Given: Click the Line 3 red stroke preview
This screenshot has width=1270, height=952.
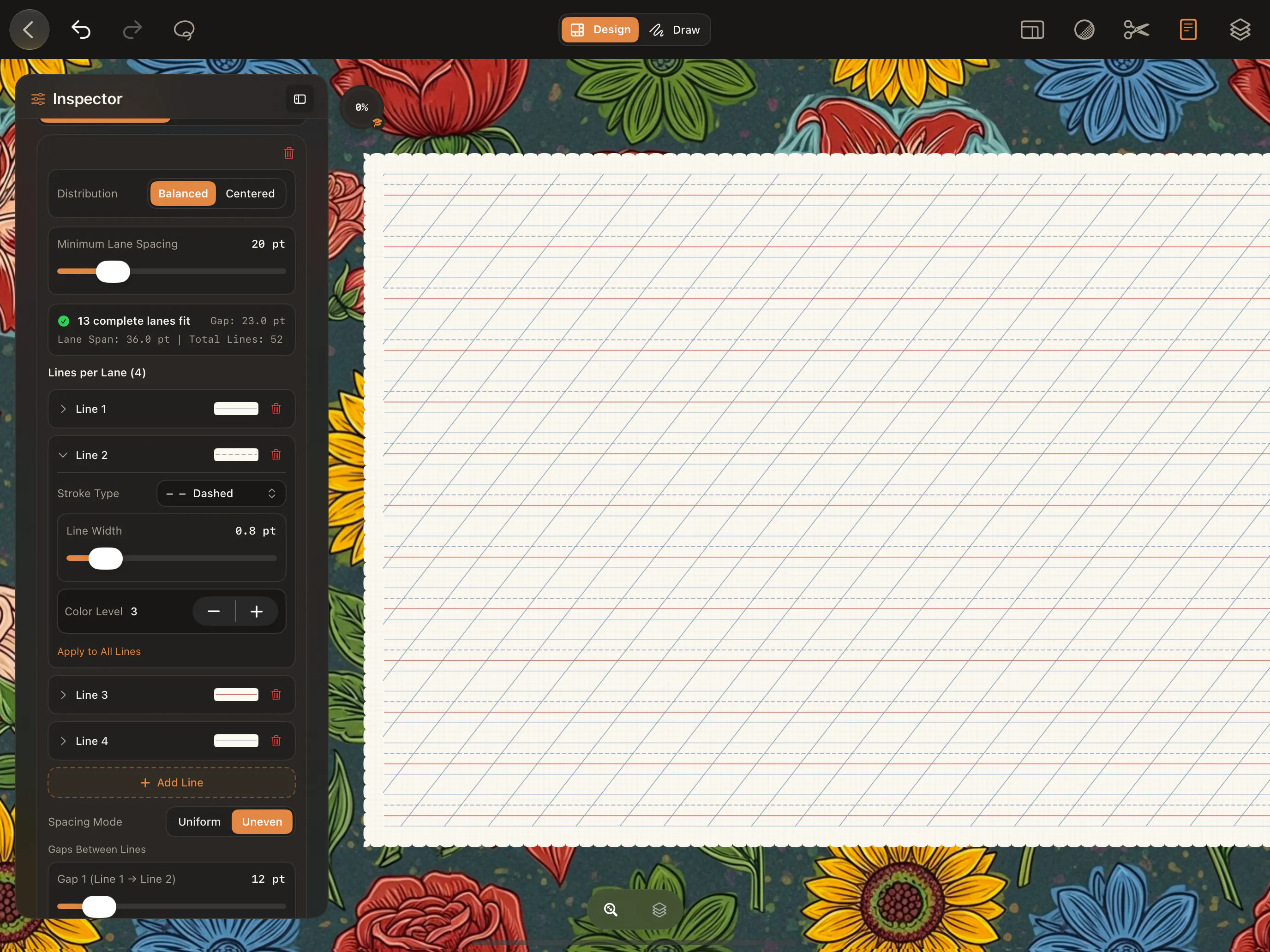Looking at the screenshot, I should pyautogui.click(x=236, y=695).
